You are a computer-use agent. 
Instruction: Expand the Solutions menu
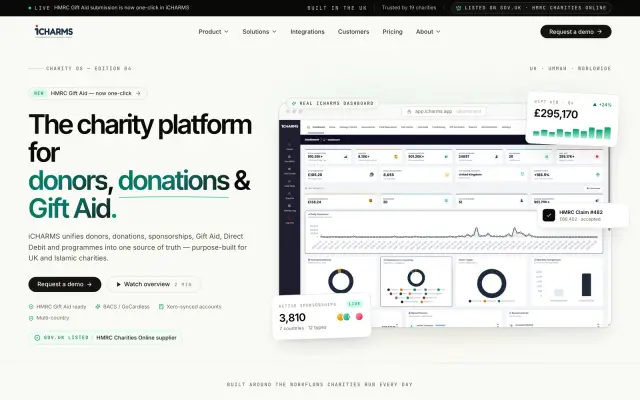pos(260,31)
